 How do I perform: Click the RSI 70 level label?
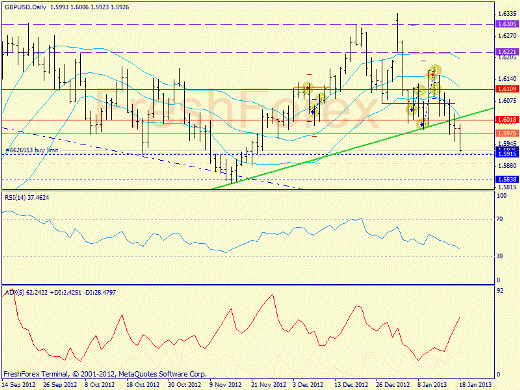click(x=499, y=219)
